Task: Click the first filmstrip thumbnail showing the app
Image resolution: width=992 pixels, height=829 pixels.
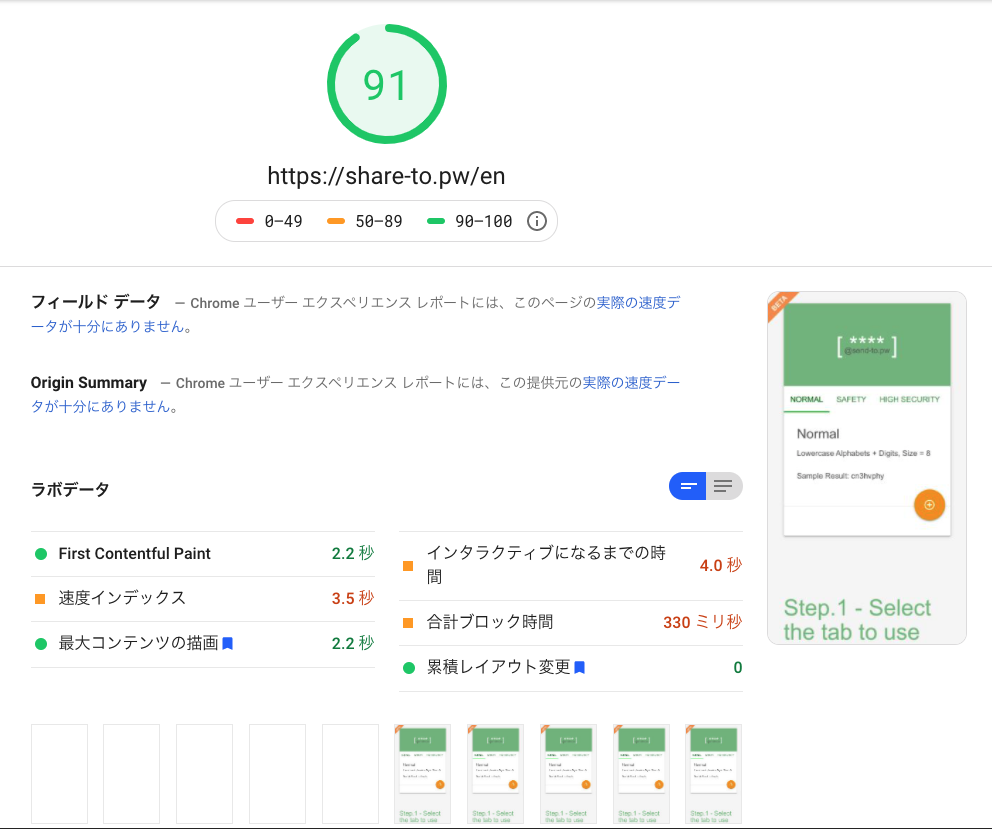Action: click(422, 773)
